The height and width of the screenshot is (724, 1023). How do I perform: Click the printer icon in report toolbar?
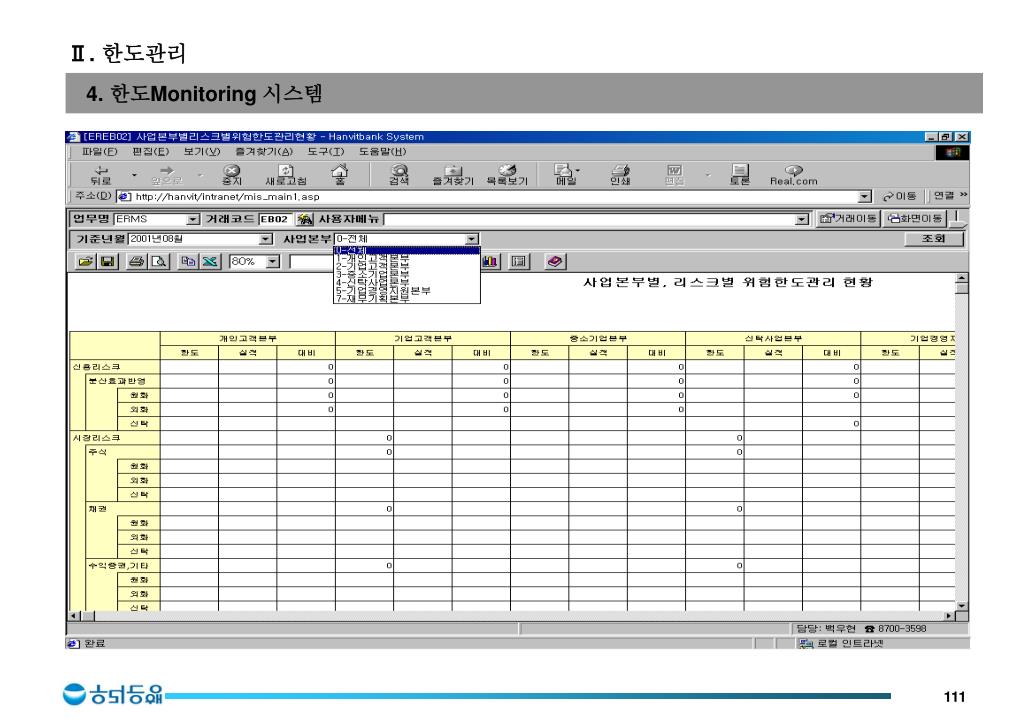136,262
